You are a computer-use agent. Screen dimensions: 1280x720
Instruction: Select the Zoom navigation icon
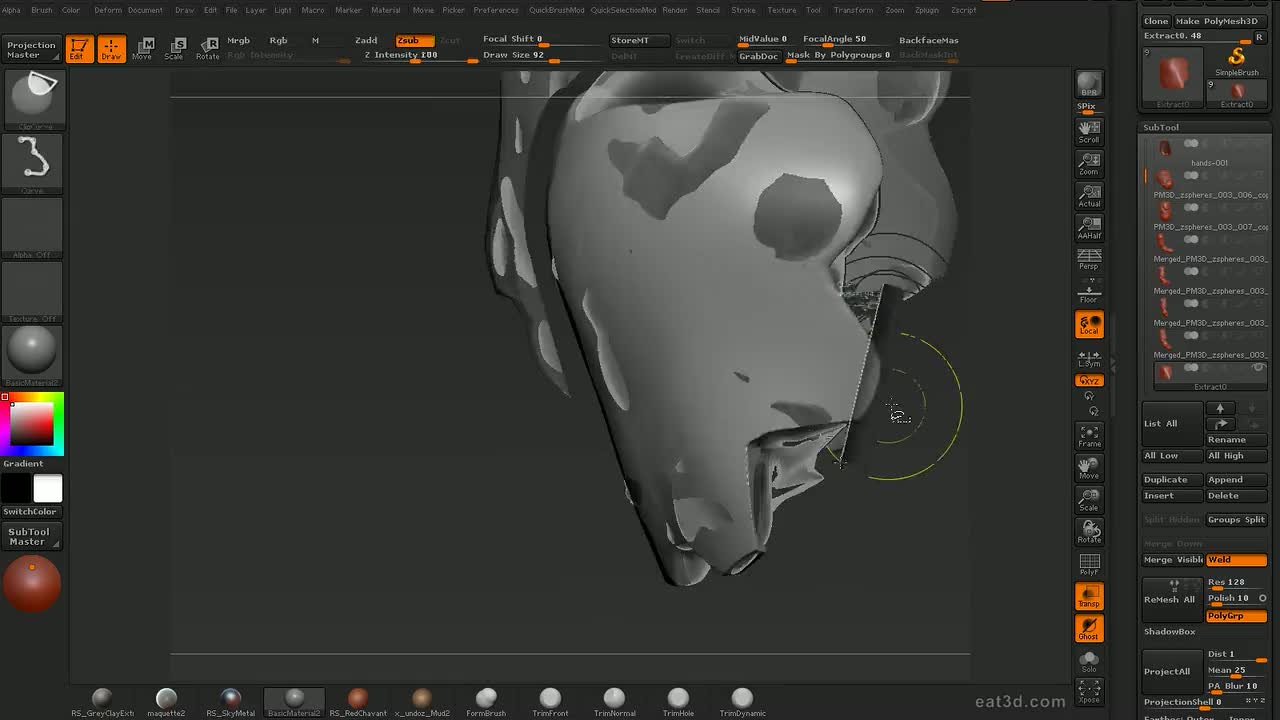(x=1089, y=164)
